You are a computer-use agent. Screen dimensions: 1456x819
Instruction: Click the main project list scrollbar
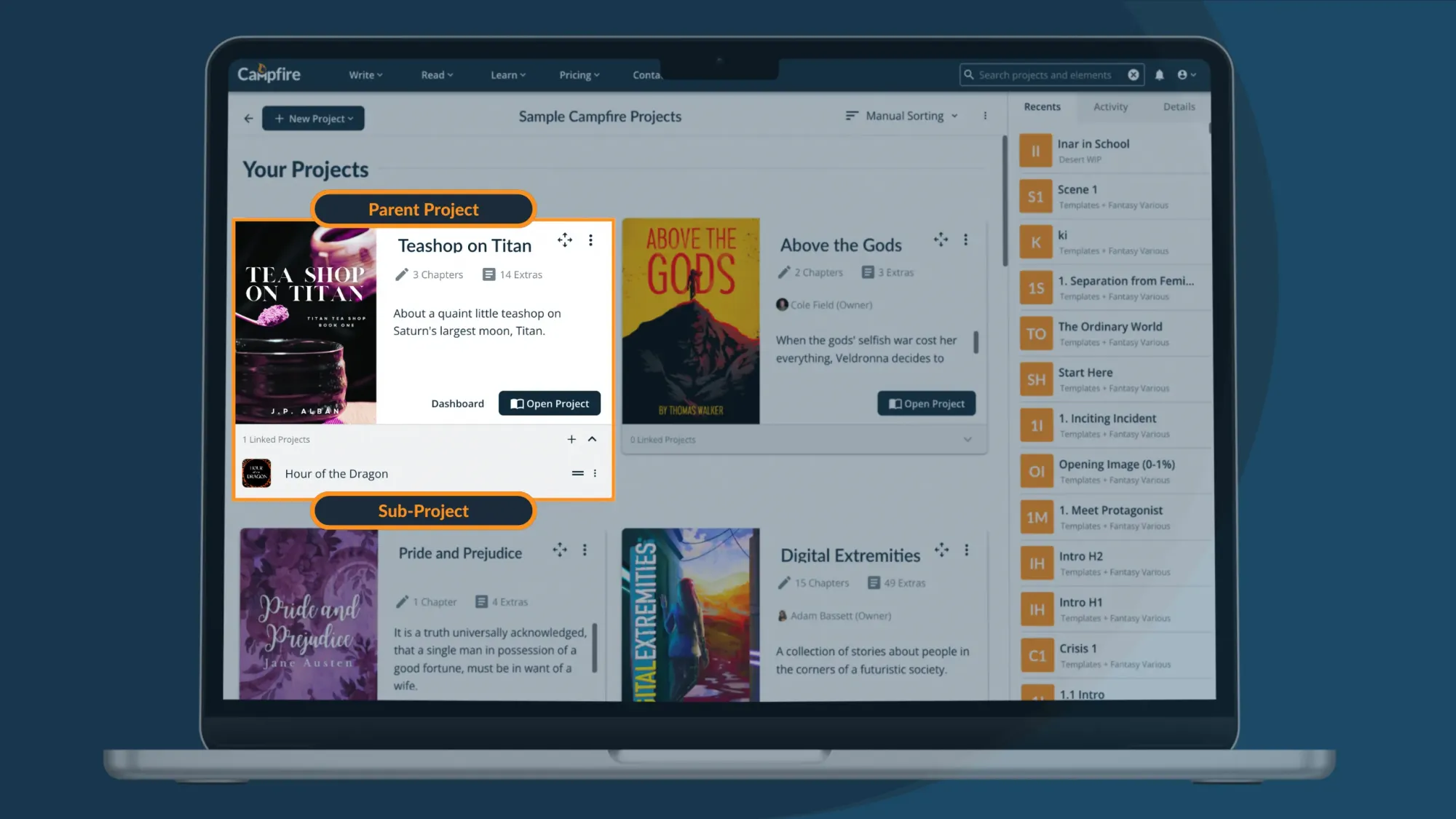[1004, 200]
